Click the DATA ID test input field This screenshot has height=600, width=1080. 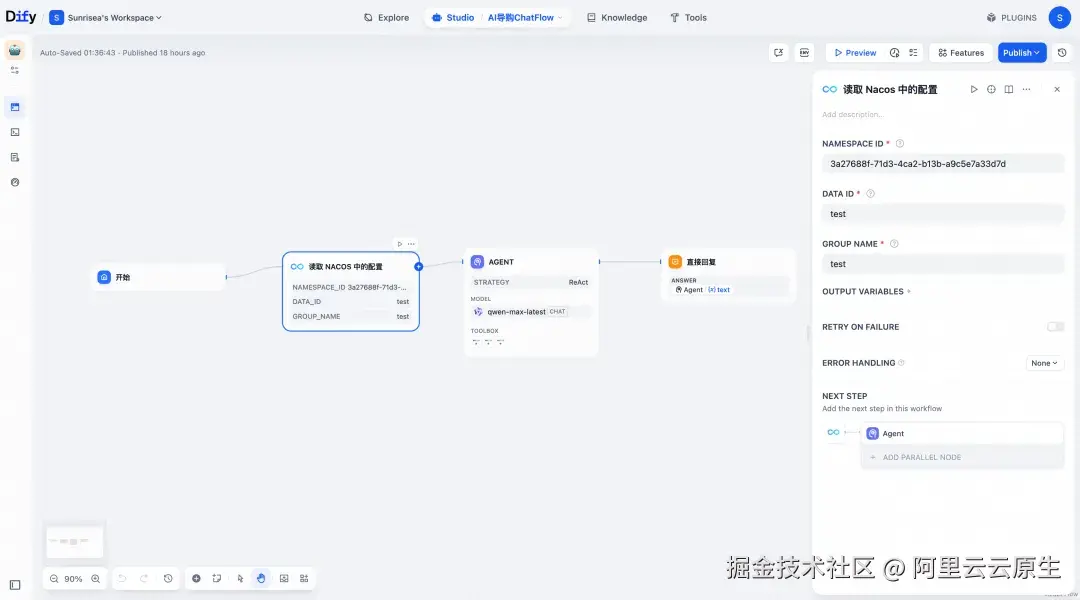pyautogui.click(x=940, y=213)
